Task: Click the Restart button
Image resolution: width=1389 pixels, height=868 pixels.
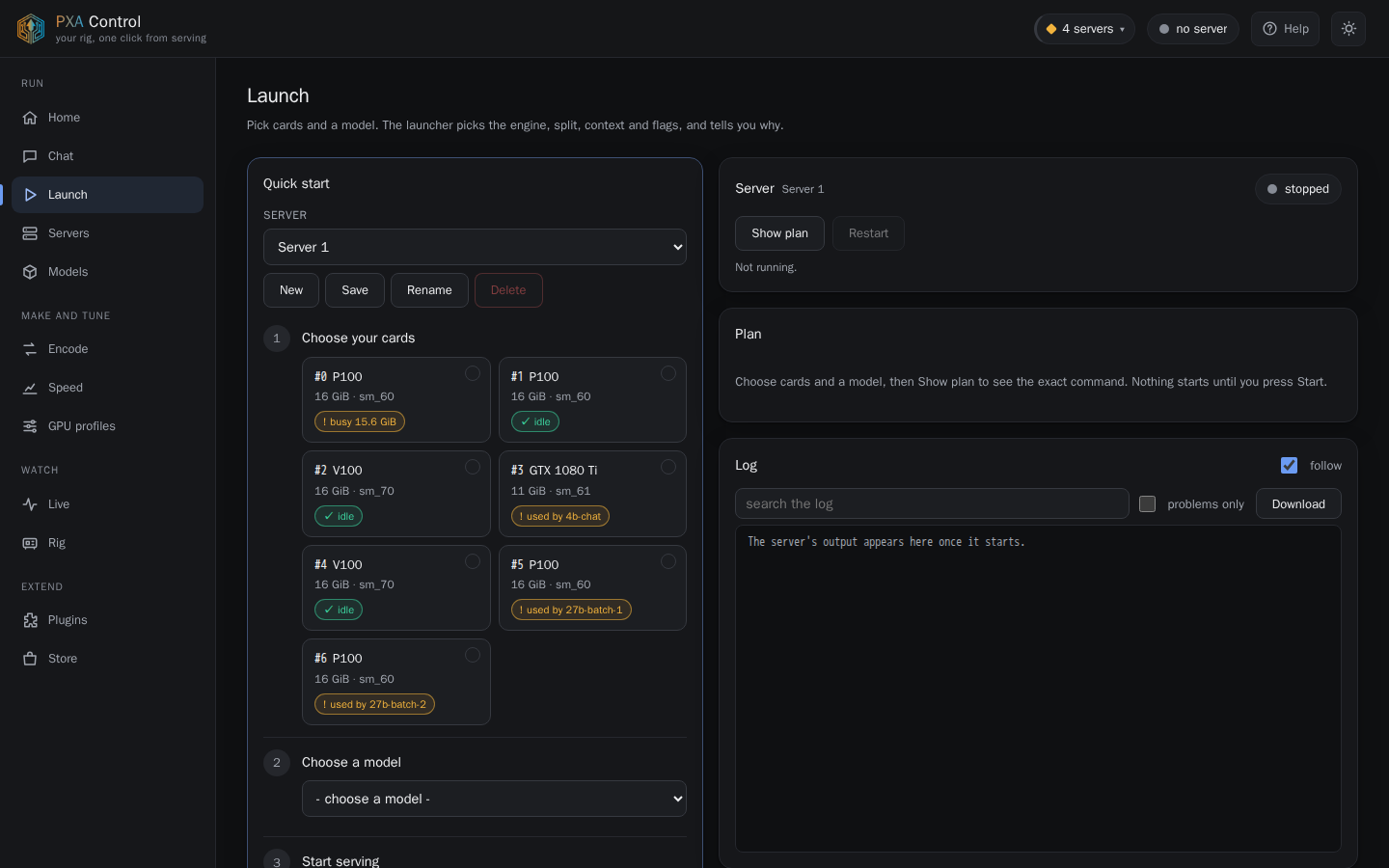Action: click(868, 233)
